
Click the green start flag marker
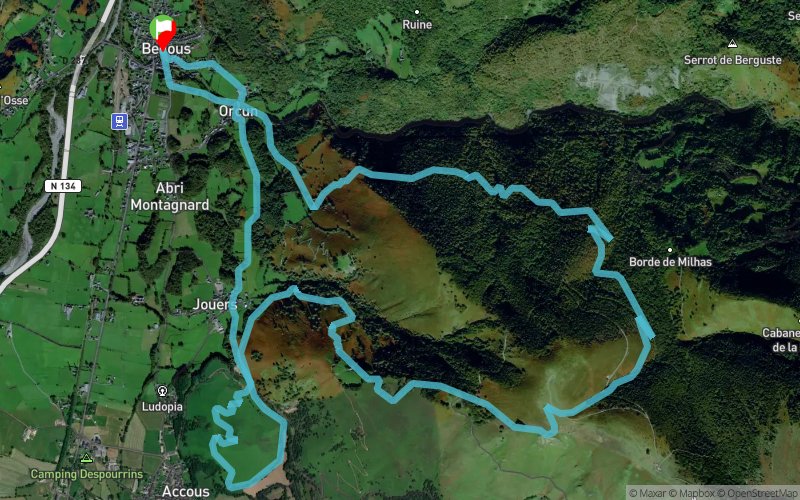tap(158, 26)
